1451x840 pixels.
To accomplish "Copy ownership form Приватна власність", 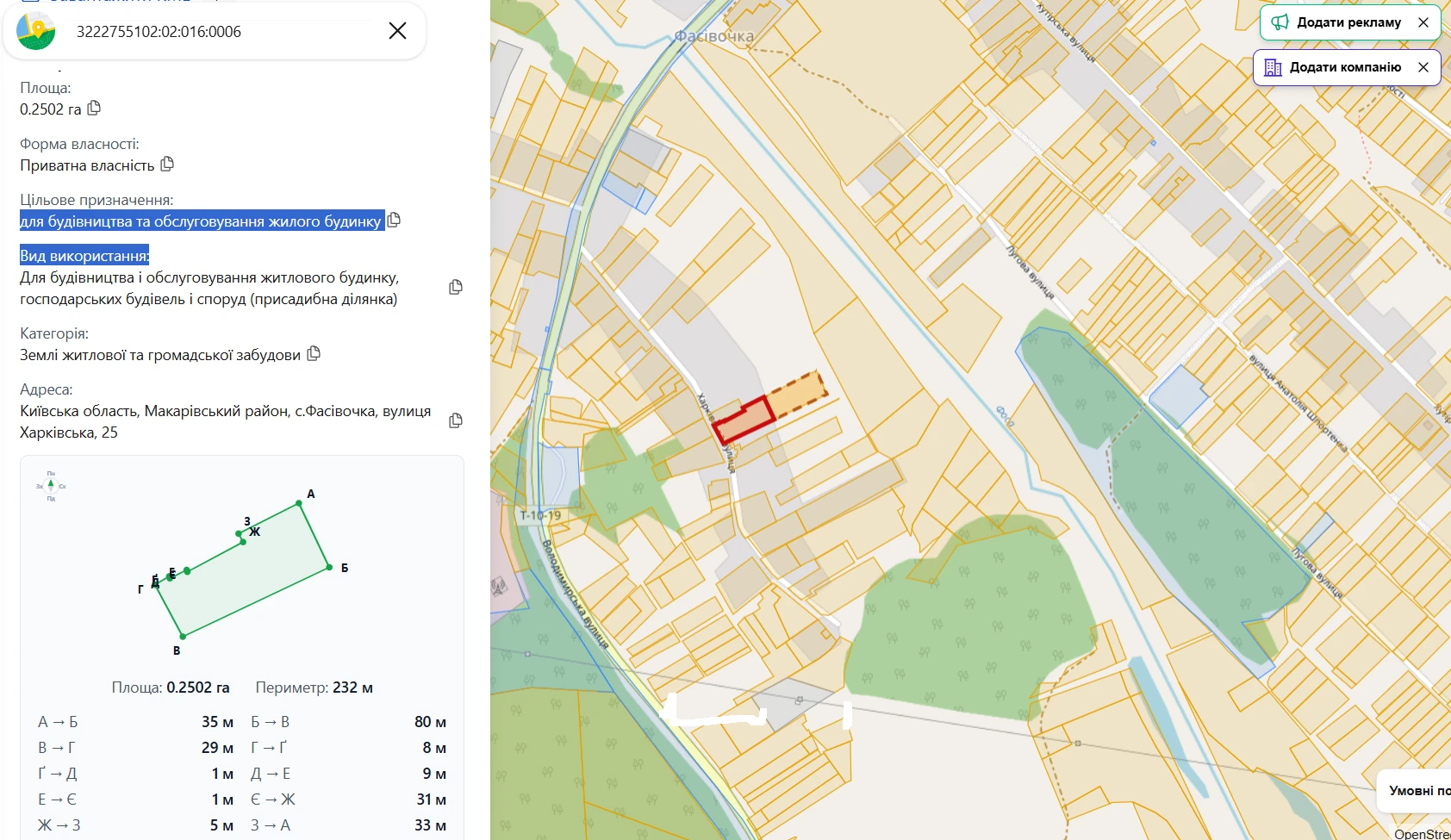I will (167, 164).
